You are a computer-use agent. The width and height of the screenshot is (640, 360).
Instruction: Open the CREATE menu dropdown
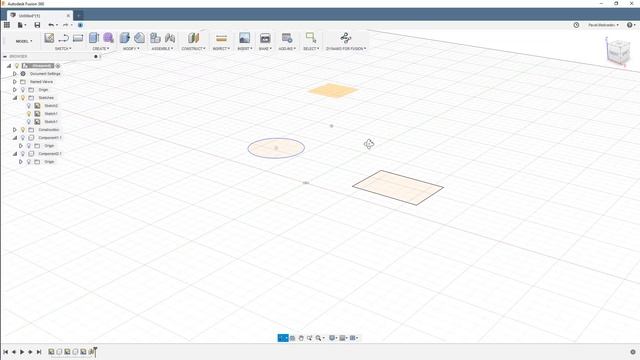[100, 49]
